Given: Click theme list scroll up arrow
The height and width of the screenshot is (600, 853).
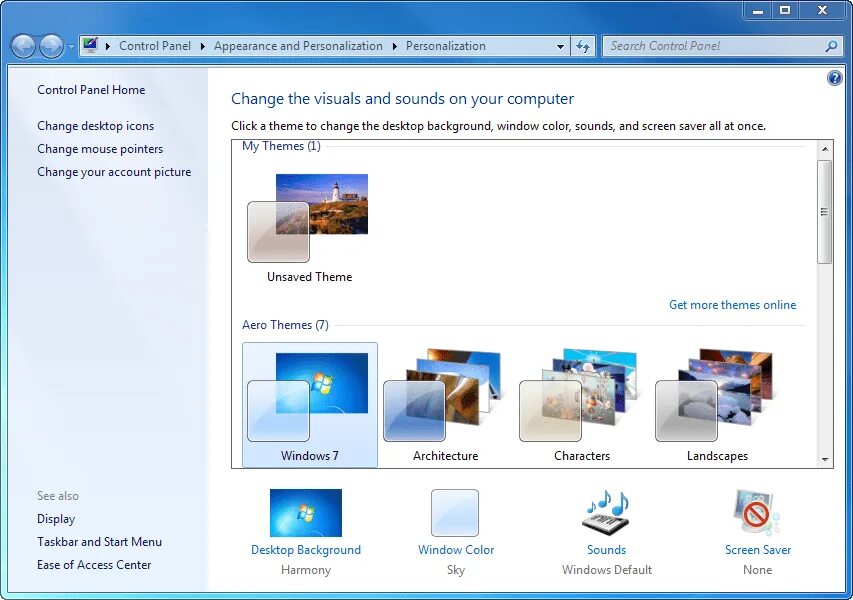Looking at the screenshot, I should point(825,149).
